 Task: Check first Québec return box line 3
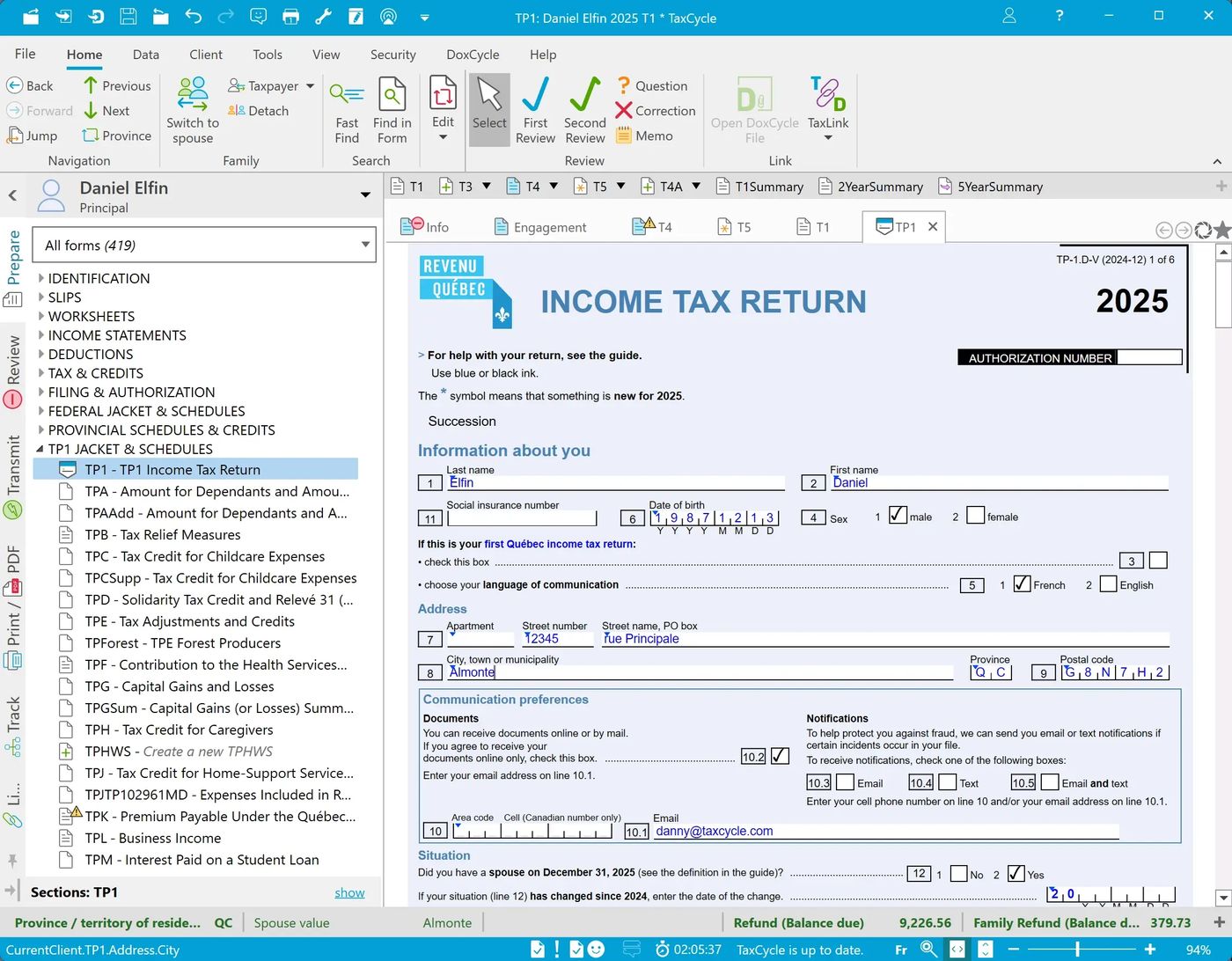[1158, 560]
